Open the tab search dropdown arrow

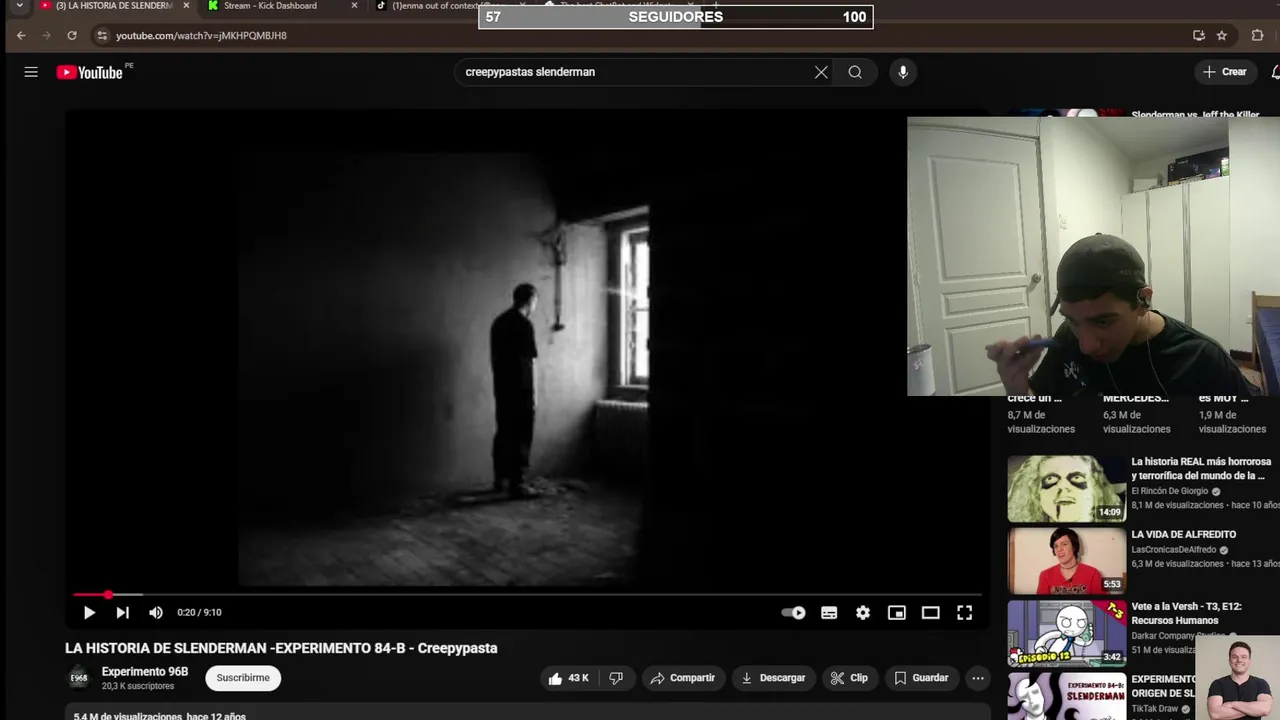(19, 6)
